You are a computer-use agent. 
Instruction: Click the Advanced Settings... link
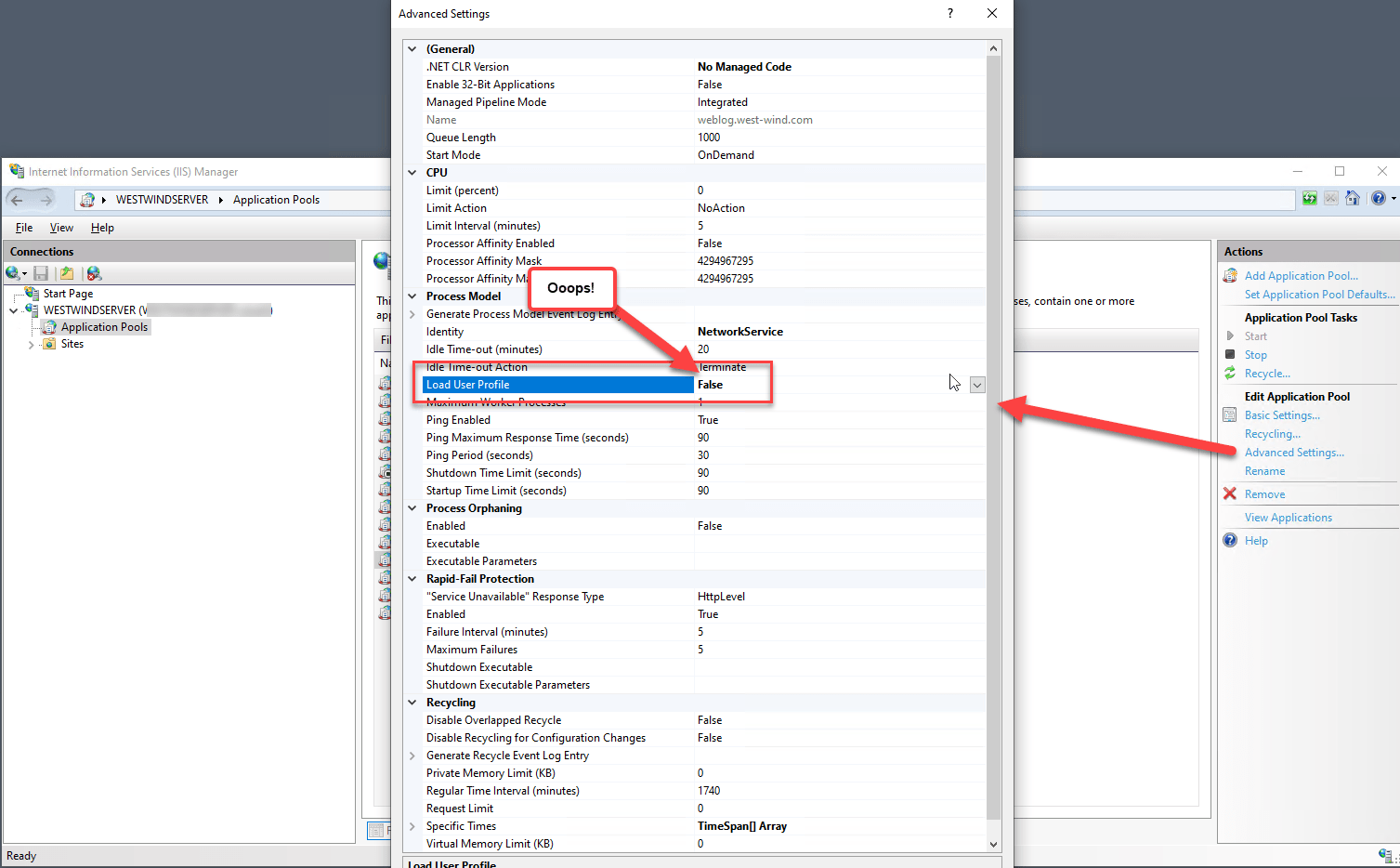[1294, 453]
